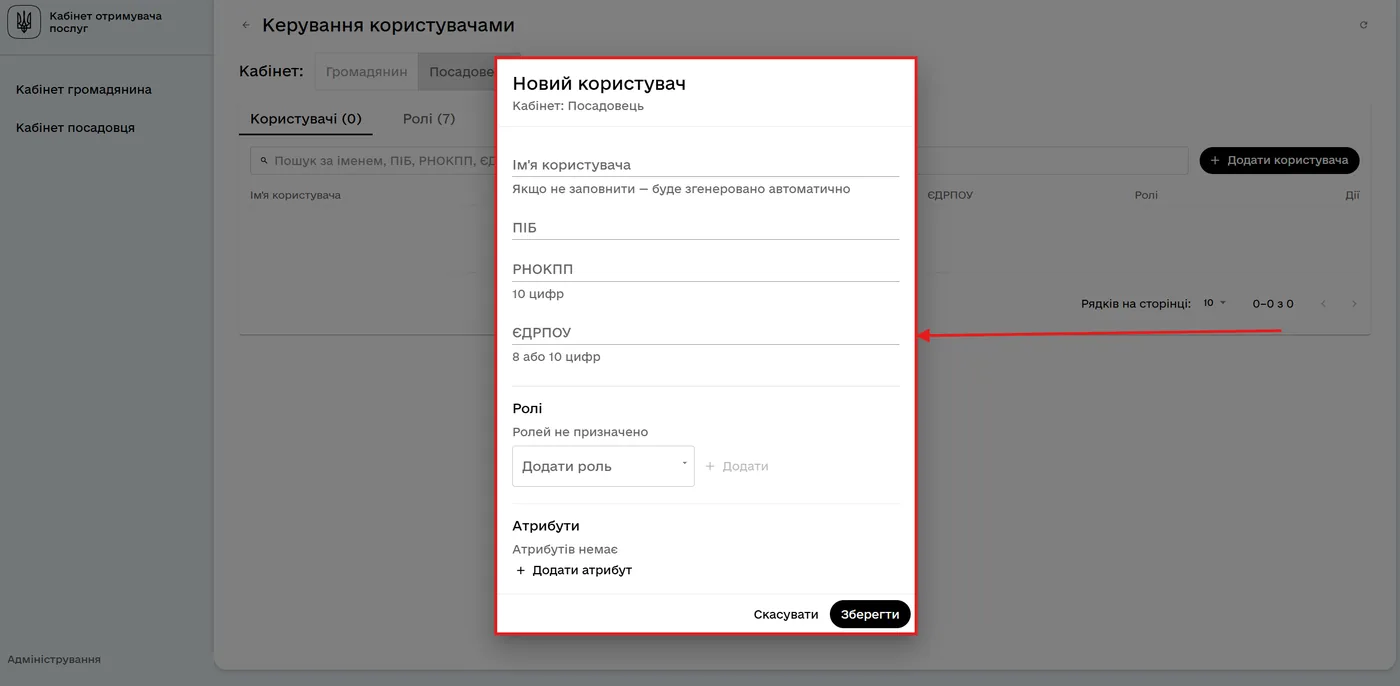The image size is (1400, 686).
Task: Switch to the Користувачі (0) tab
Action: (x=306, y=119)
